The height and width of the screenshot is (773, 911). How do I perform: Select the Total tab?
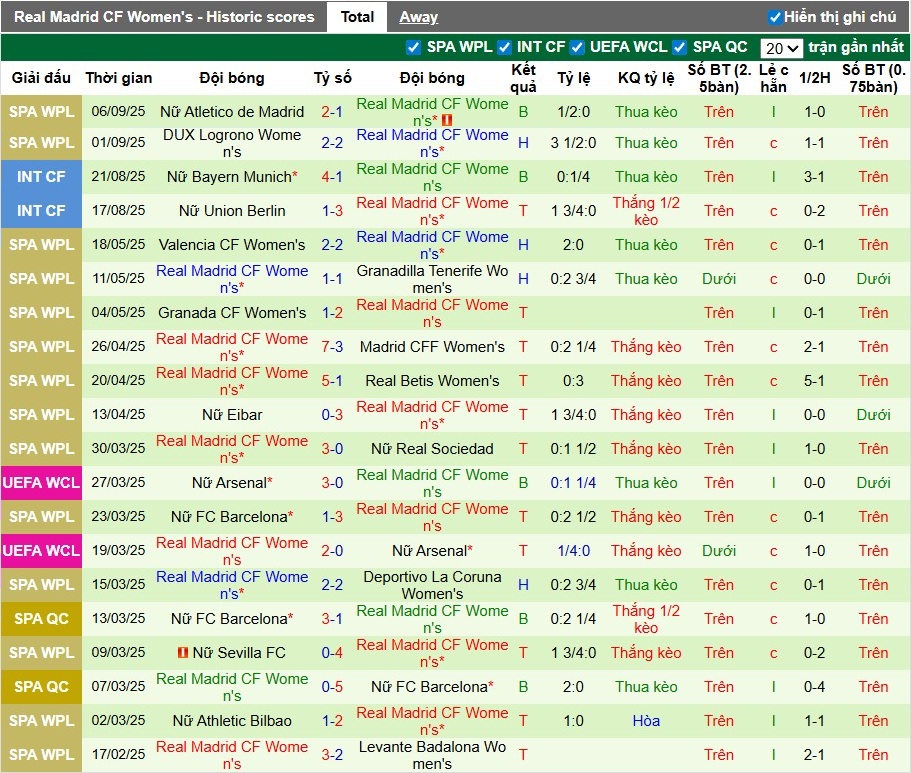tap(357, 17)
